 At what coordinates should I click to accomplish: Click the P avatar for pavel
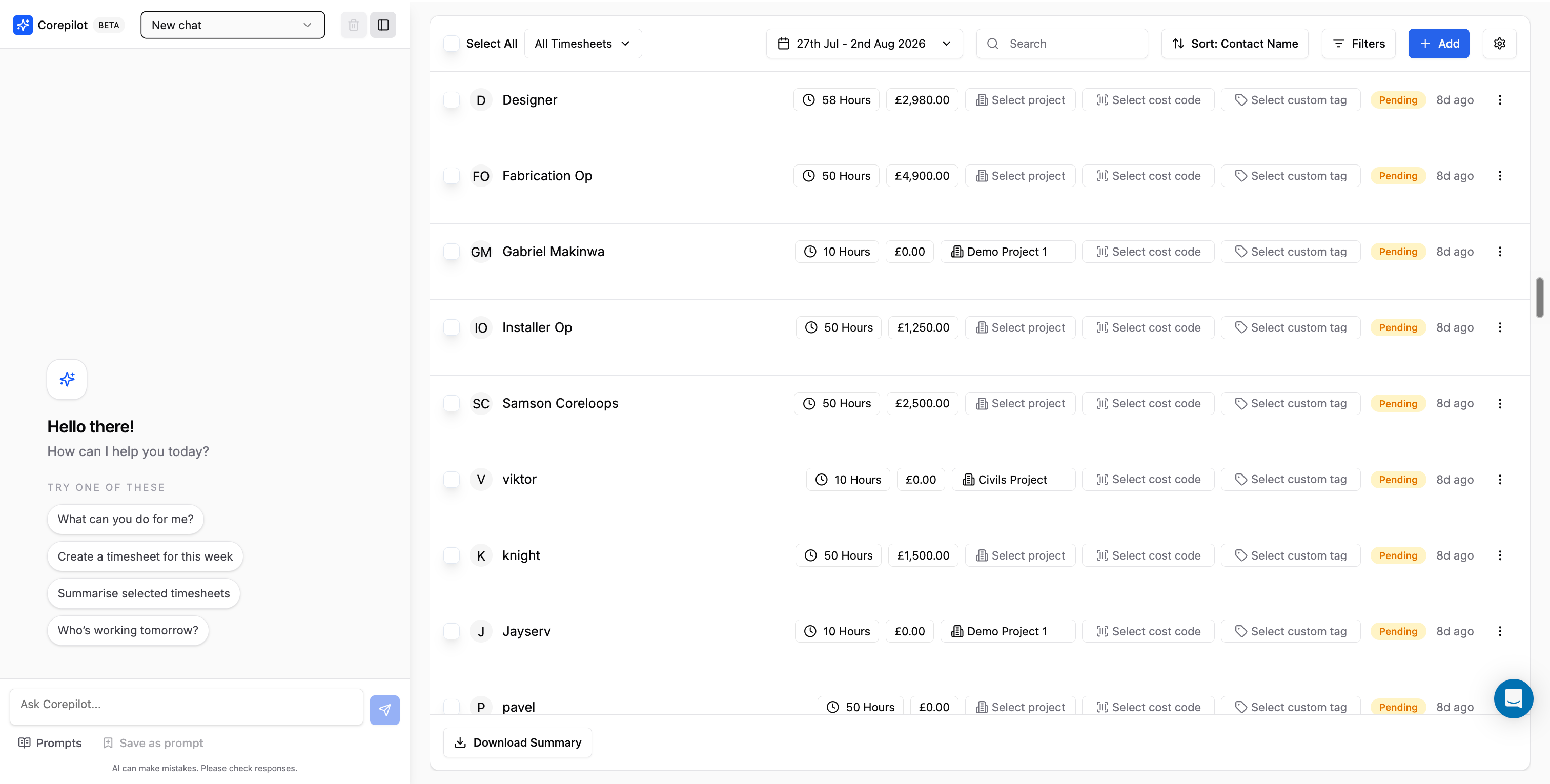(481, 707)
